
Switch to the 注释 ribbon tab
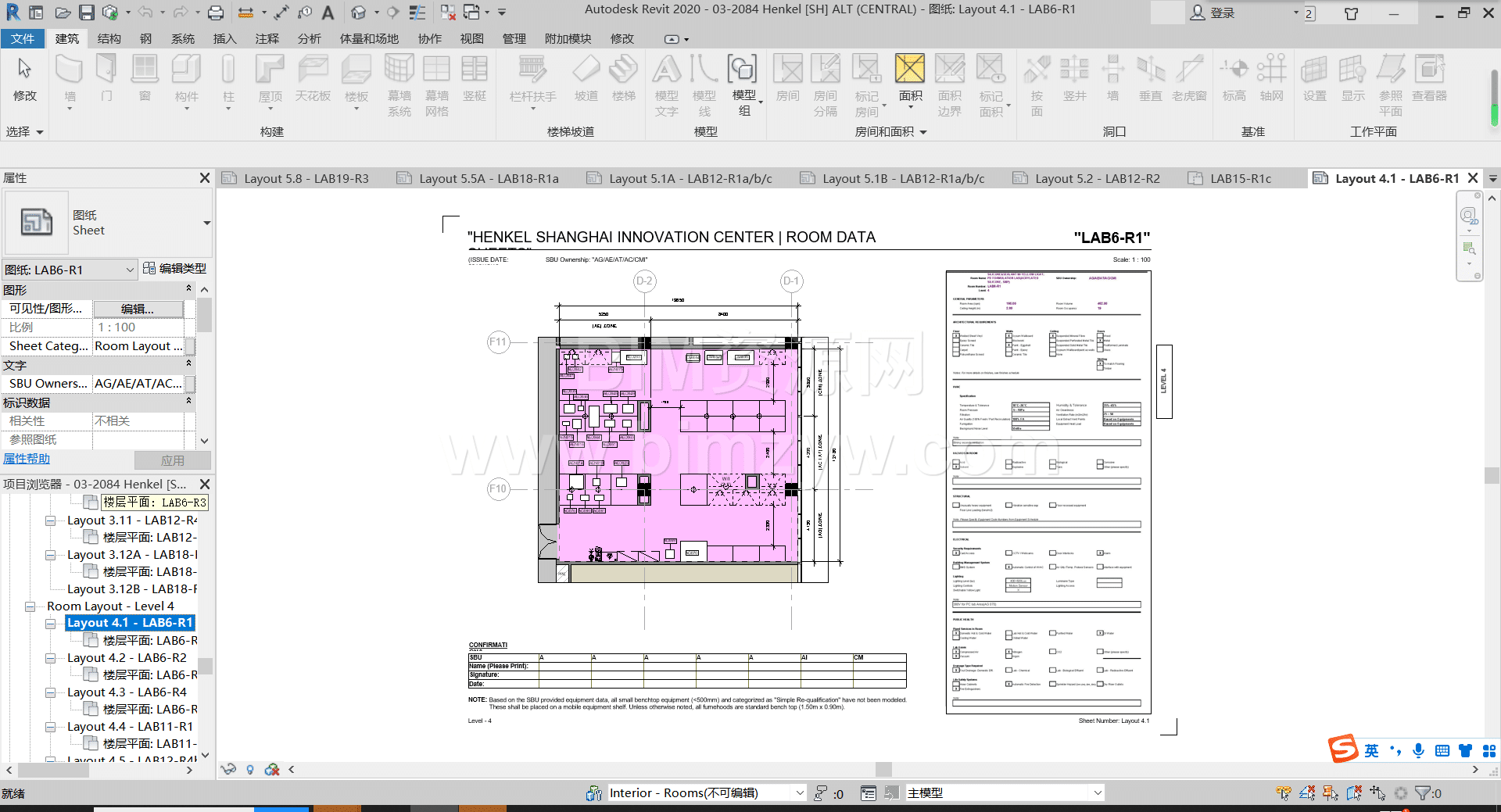(267, 38)
